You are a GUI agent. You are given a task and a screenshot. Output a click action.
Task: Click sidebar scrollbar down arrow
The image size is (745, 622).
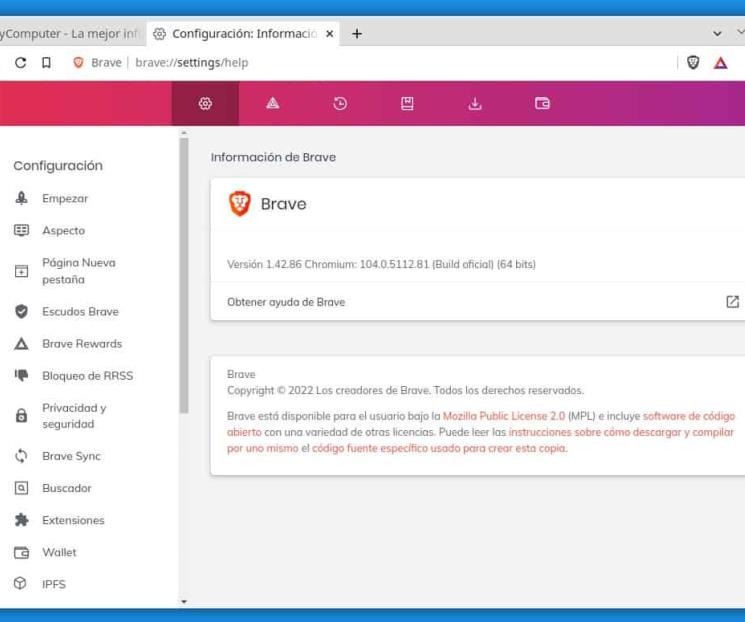click(184, 602)
